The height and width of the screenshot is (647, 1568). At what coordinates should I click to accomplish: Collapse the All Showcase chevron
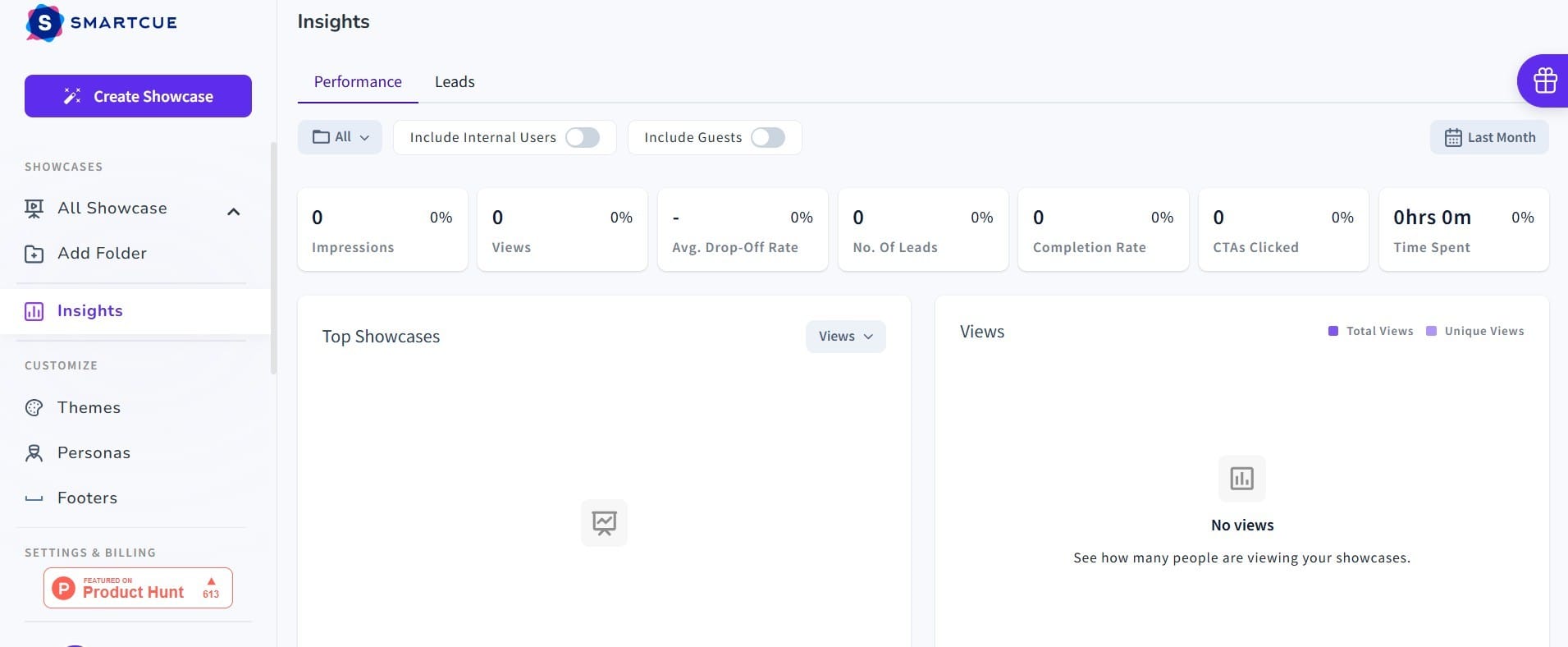click(x=234, y=212)
